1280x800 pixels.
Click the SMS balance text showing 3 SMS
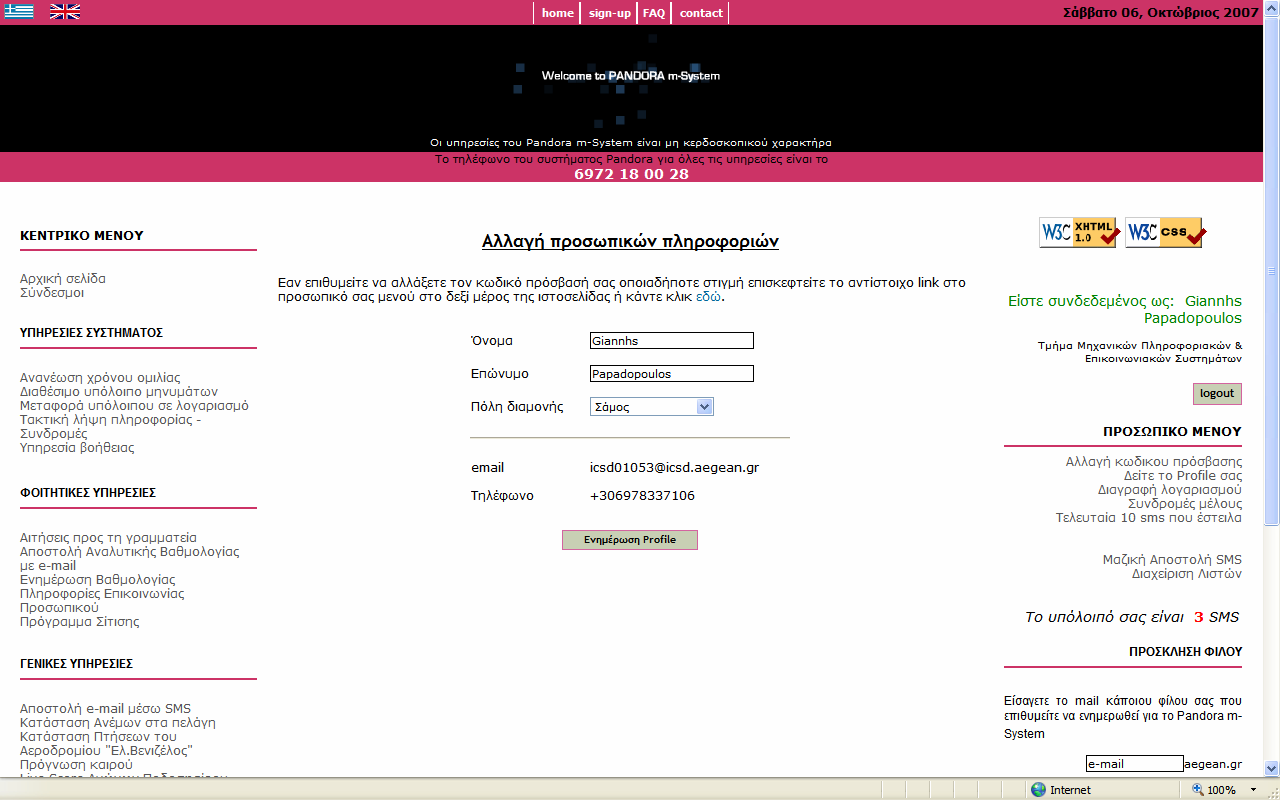point(1132,617)
